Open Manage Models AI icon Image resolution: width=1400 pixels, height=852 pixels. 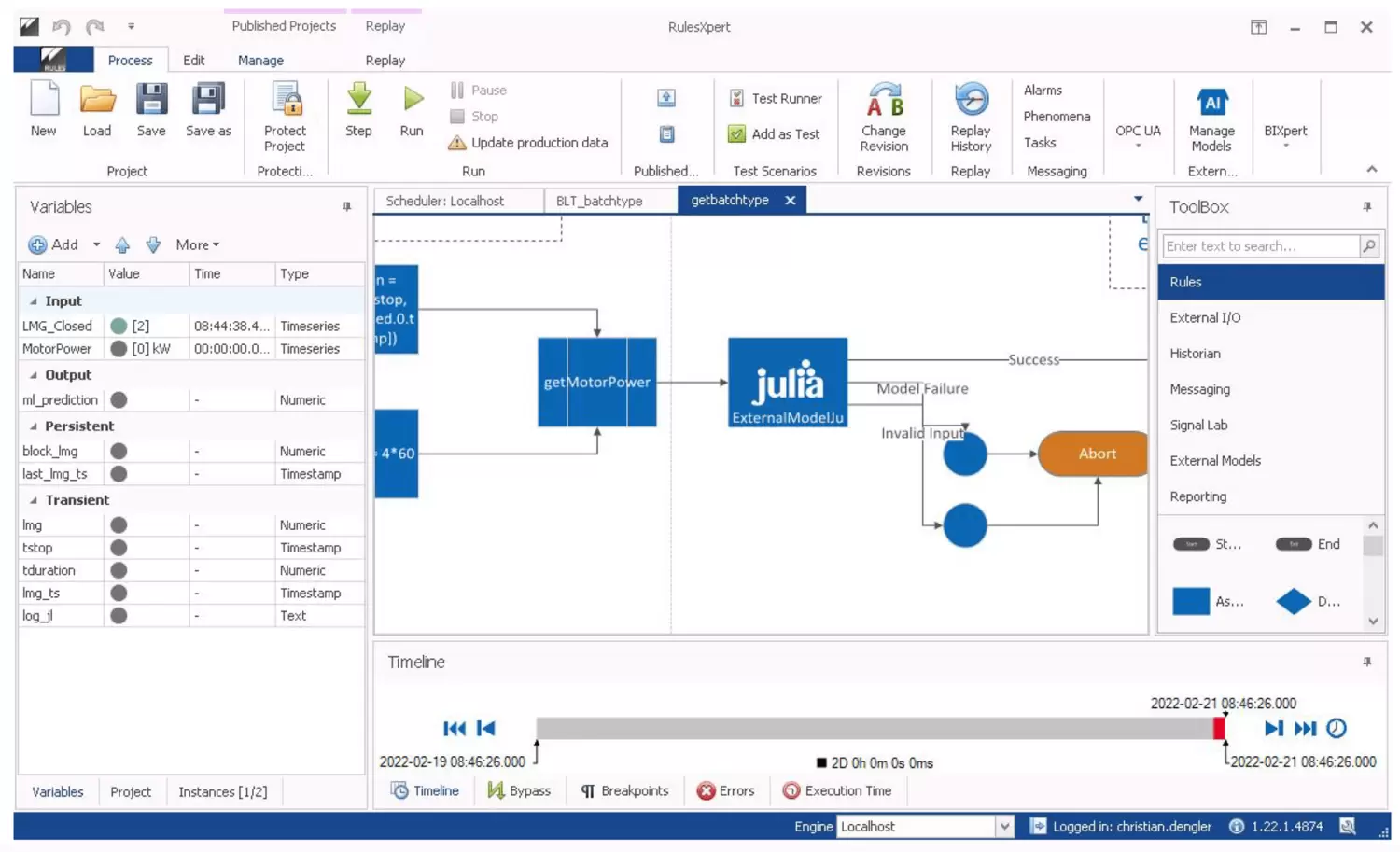tap(1211, 101)
